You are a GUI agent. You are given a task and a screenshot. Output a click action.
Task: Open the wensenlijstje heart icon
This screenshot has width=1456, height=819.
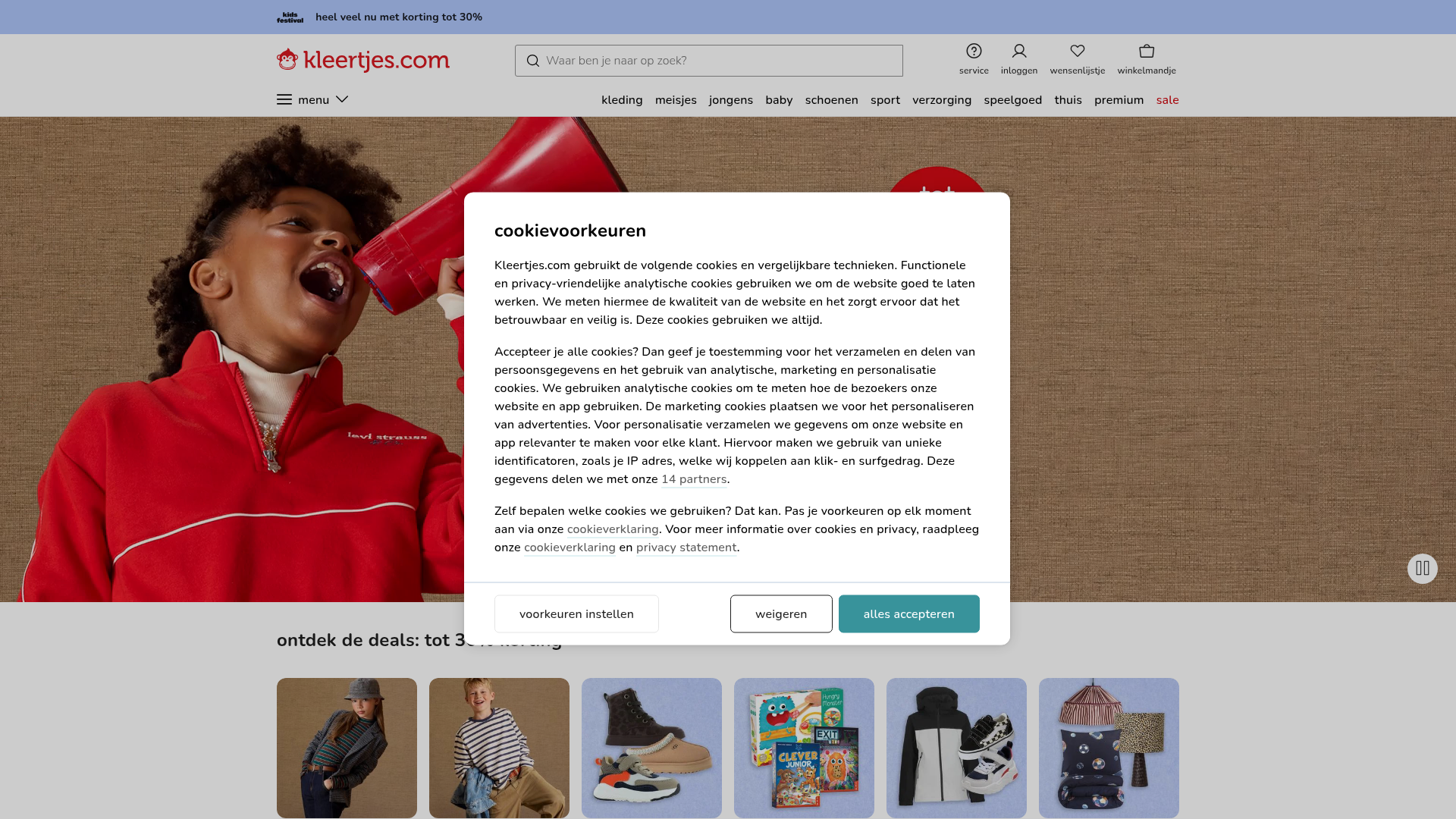tap(1078, 52)
